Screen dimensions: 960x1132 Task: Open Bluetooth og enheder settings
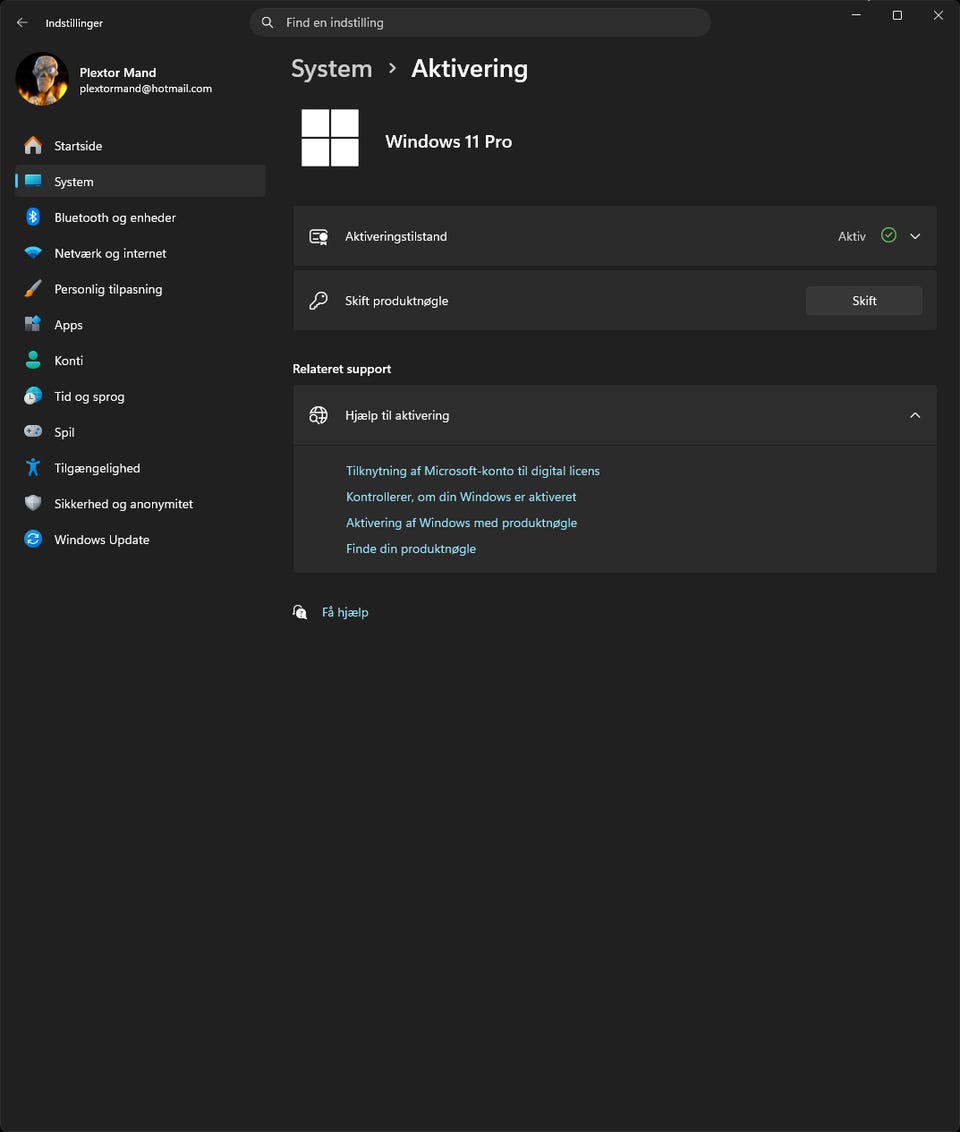click(x=140, y=217)
